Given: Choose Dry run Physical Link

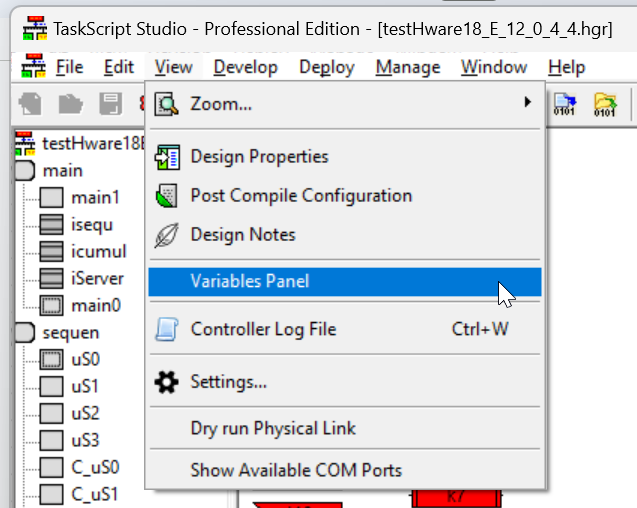Looking at the screenshot, I should pyautogui.click(x=344, y=428).
